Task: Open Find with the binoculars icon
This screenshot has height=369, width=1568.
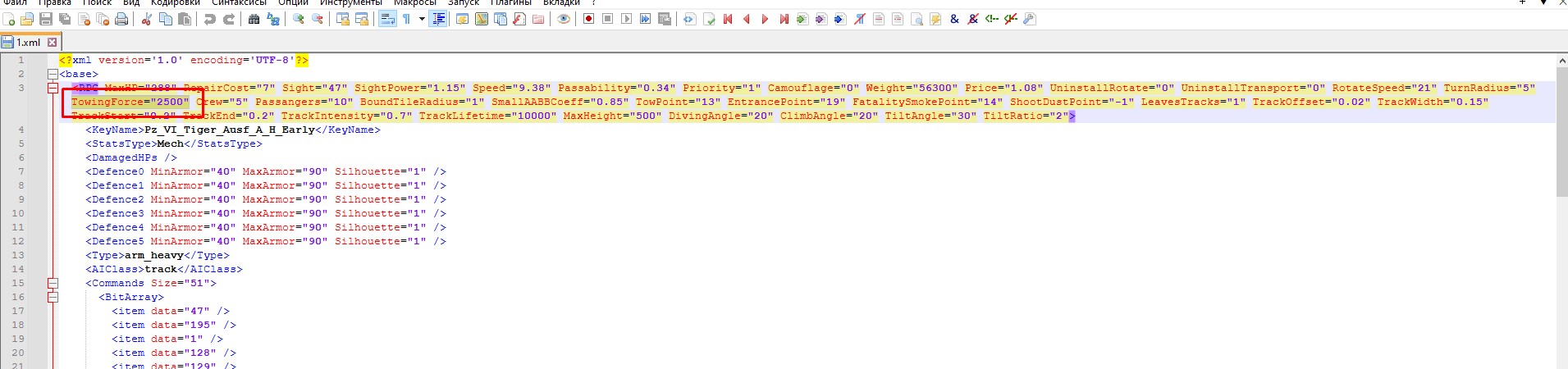Action: (x=254, y=19)
